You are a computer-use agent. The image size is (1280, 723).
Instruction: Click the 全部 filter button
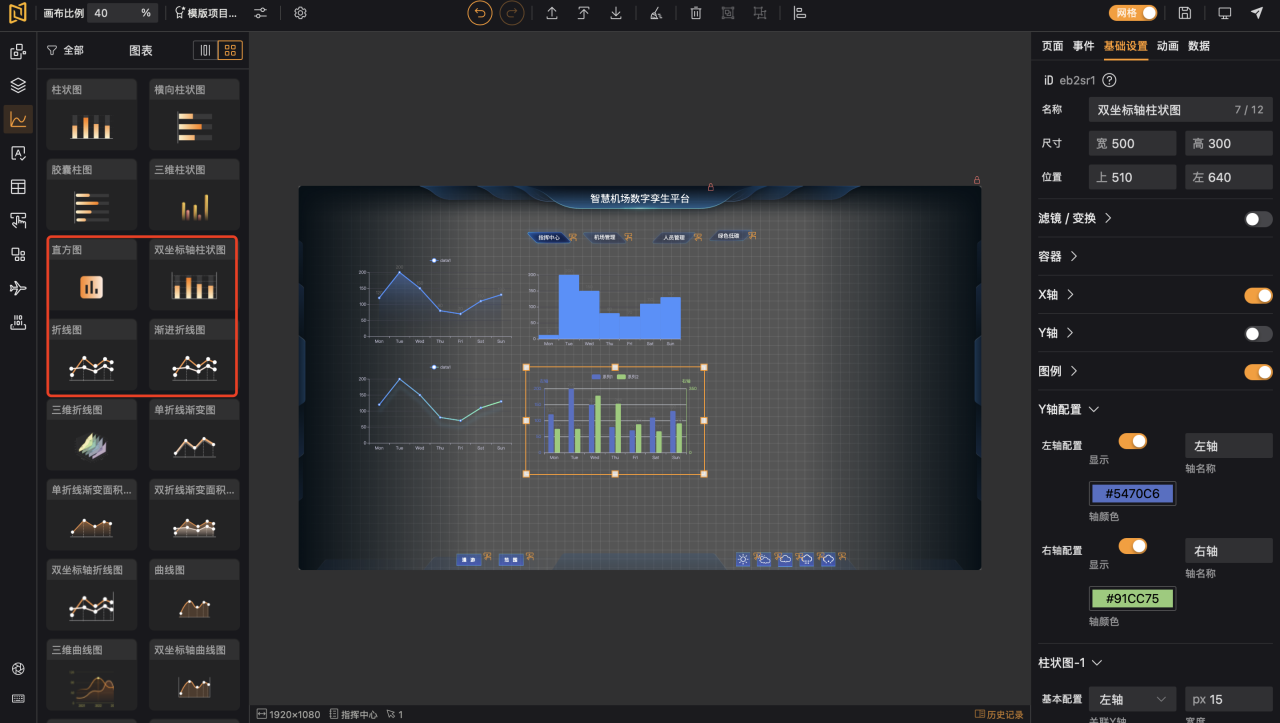(65, 50)
